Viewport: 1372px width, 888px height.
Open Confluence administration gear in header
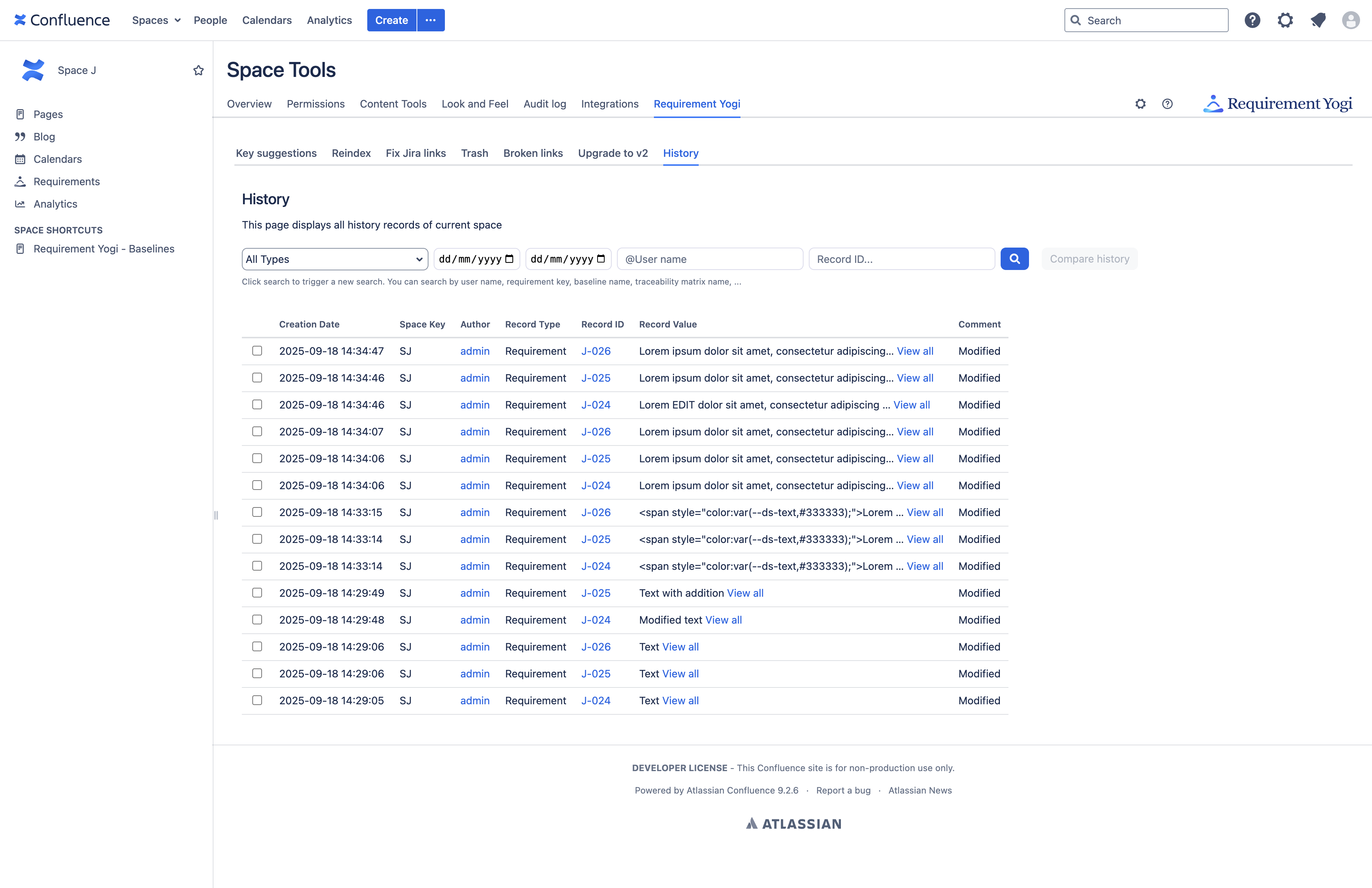tap(1285, 20)
